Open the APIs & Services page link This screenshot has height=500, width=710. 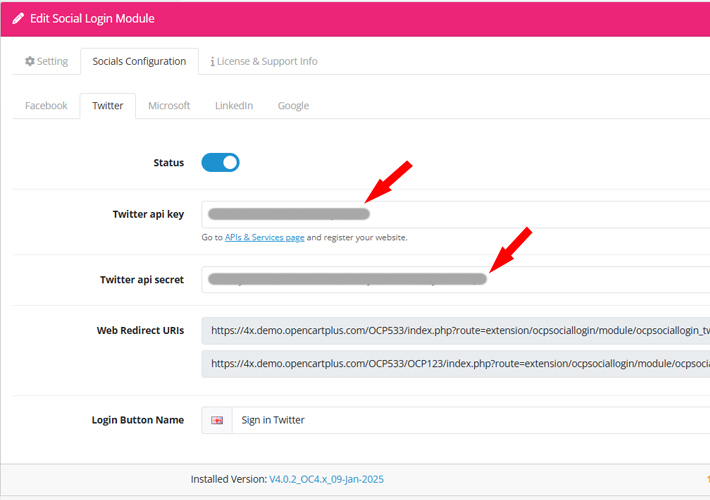click(x=264, y=237)
